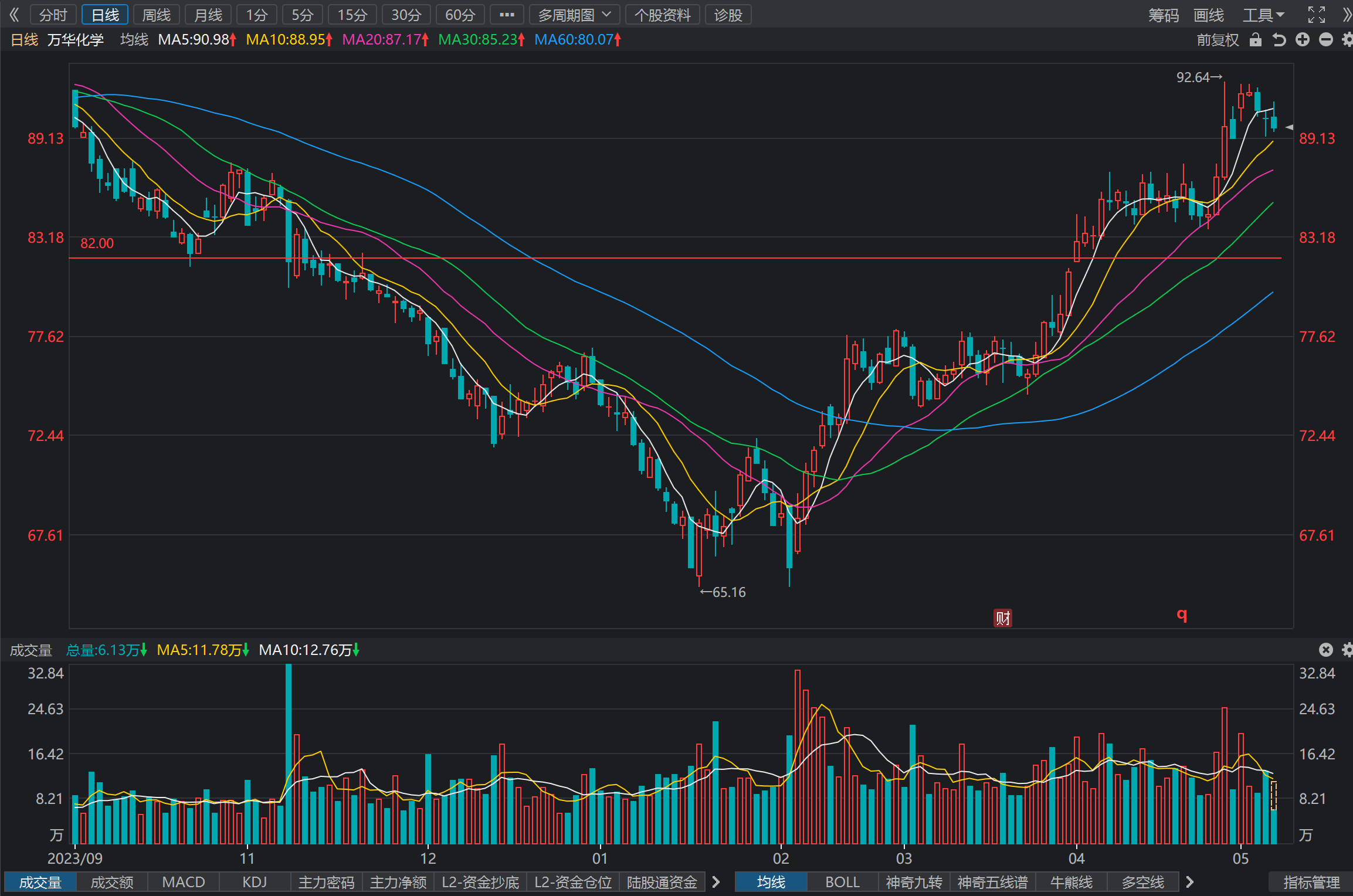Select 5分 five-minute period
The width and height of the screenshot is (1353, 896).
[303, 15]
